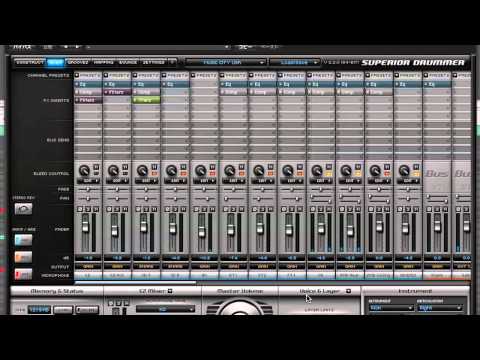Screen dimensions: 480x360
Task: Expand the Voice & Layer panel with its icon
Action: 348,291
